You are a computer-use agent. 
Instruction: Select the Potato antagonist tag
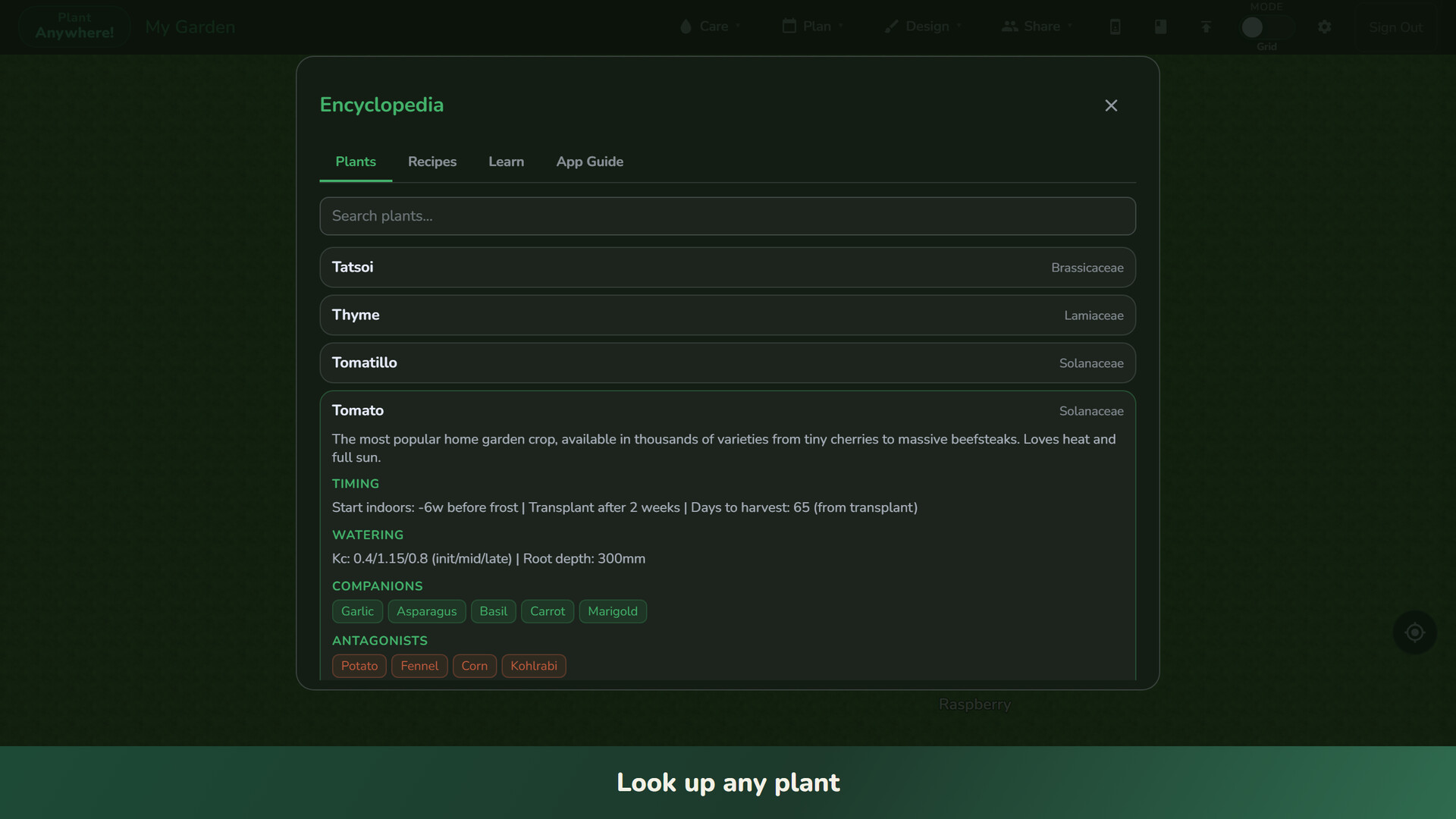pos(359,666)
